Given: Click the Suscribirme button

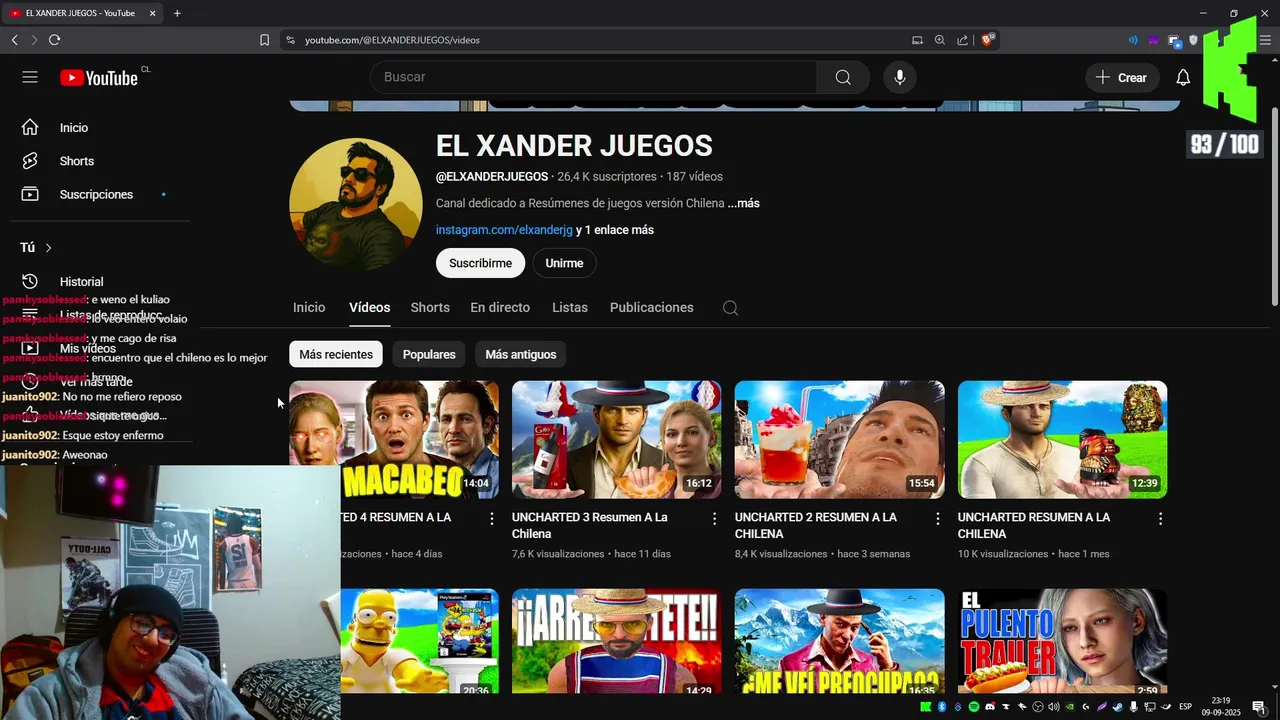Looking at the screenshot, I should (480, 263).
